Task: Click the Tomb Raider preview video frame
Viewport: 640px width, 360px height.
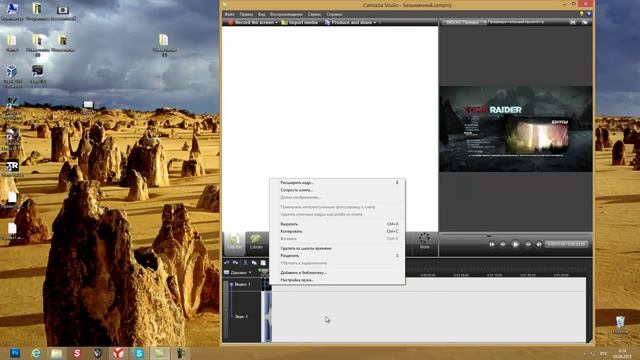Action: click(516, 129)
